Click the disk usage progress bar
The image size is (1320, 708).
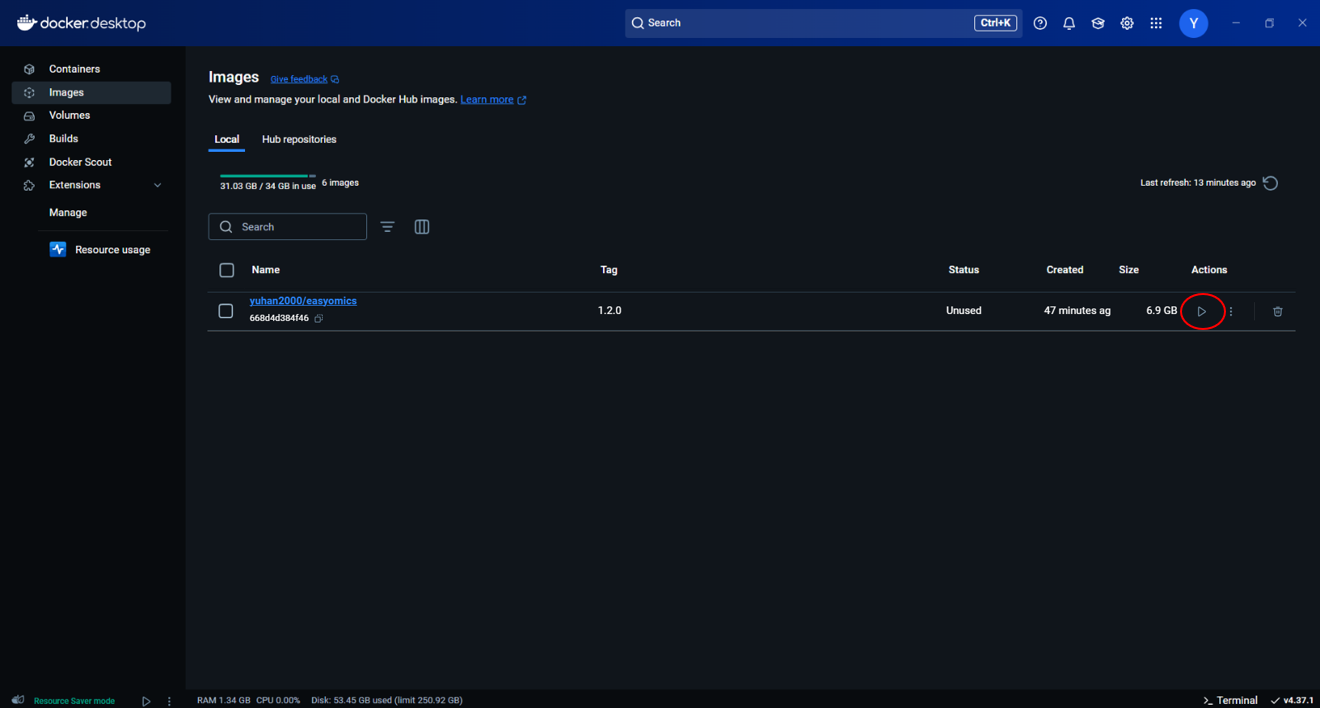pos(268,176)
